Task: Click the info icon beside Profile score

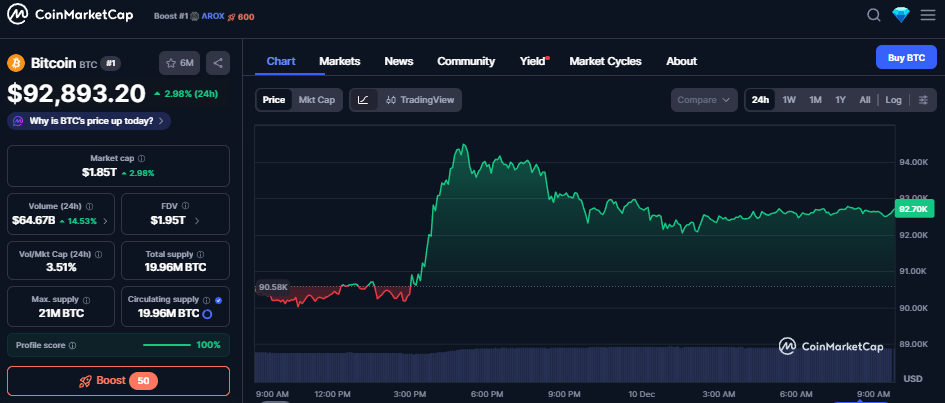Action: 72,345
